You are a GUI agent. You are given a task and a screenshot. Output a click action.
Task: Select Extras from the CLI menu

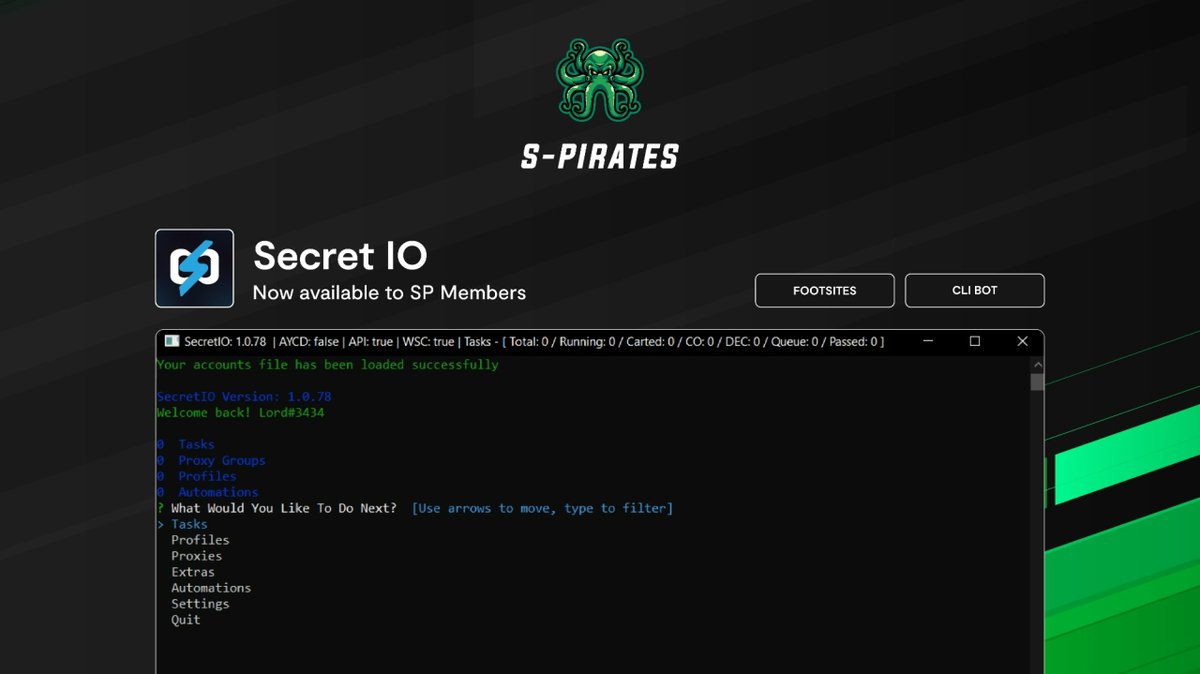tap(192, 571)
